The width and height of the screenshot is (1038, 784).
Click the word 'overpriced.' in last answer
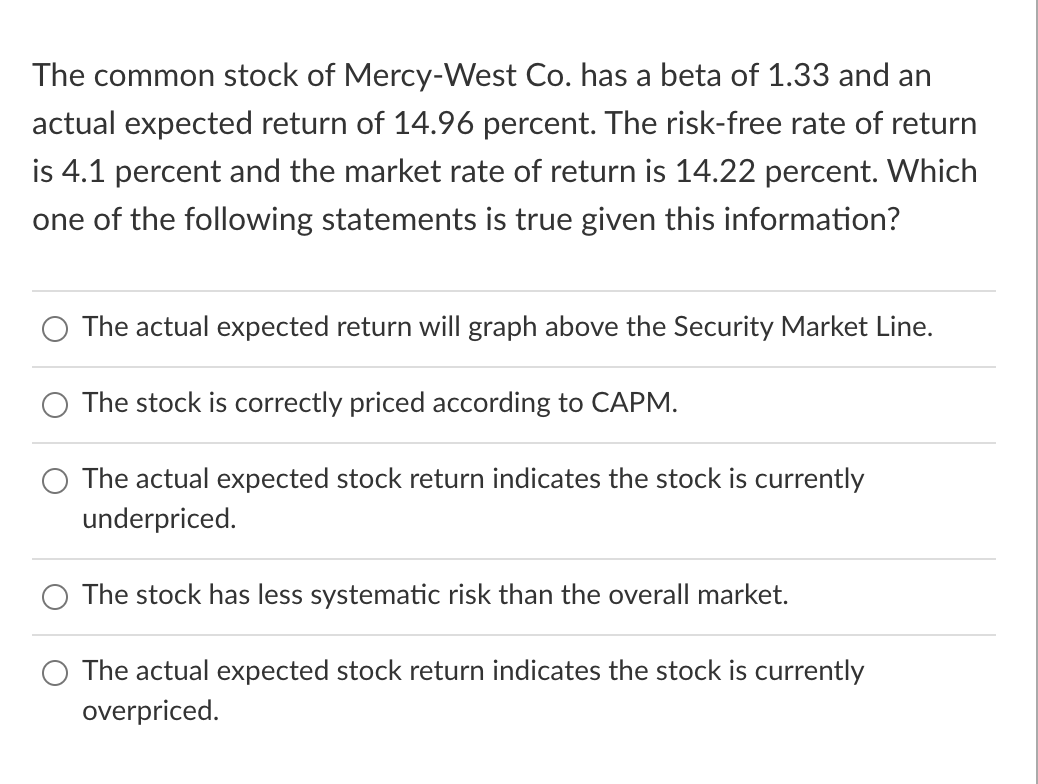(150, 710)
